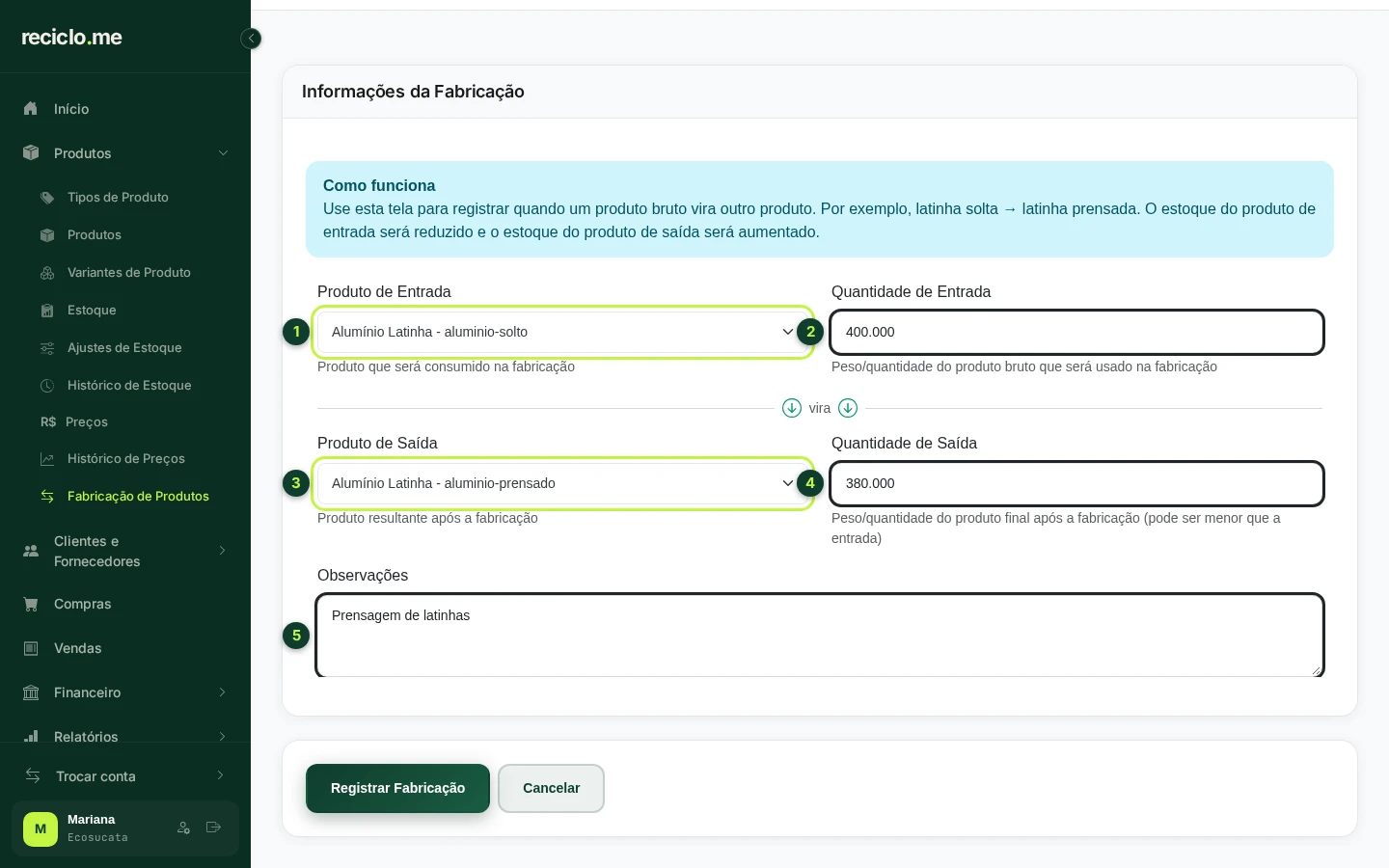Click the reciclo.me logo
Image resolution: width=1389 pixels, height=868 pixels.
(x=72, y=38)
